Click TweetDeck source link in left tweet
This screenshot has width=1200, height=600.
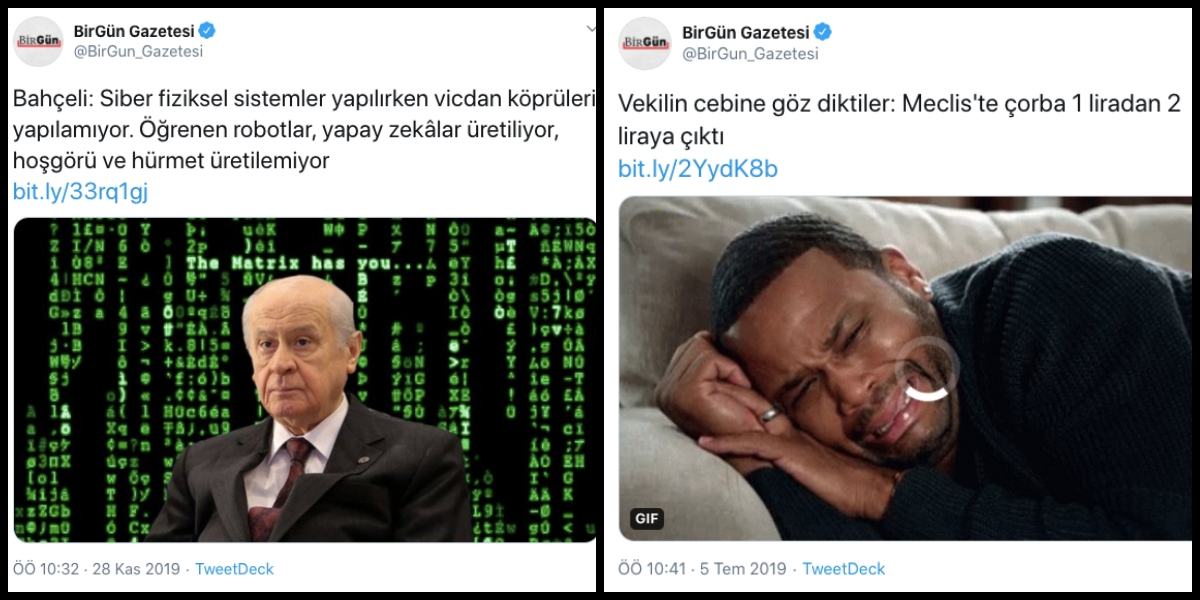[x=234, y=569]
